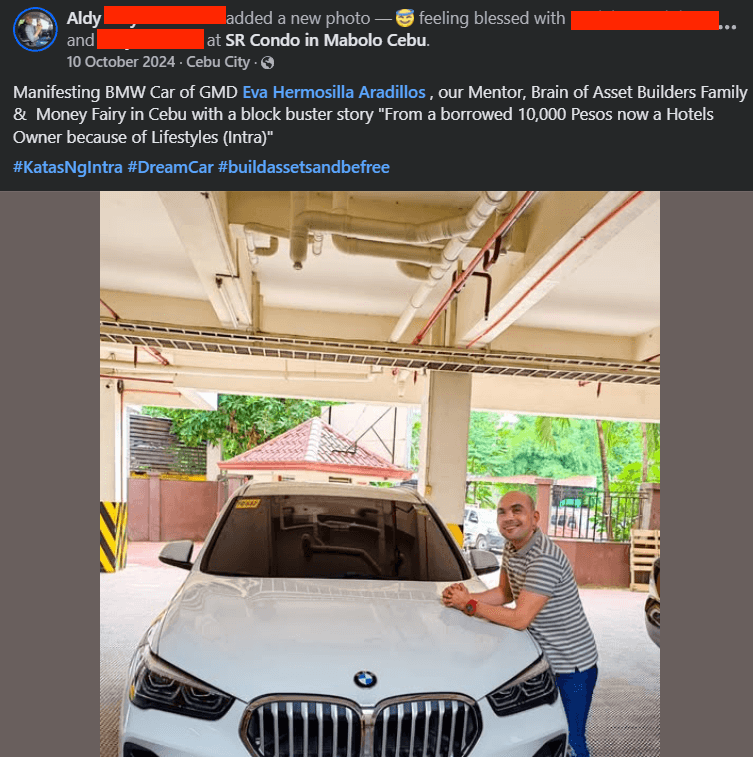Open the #KatasNgIntra hashtag
The image size is (753, 757).
point(68,167)
